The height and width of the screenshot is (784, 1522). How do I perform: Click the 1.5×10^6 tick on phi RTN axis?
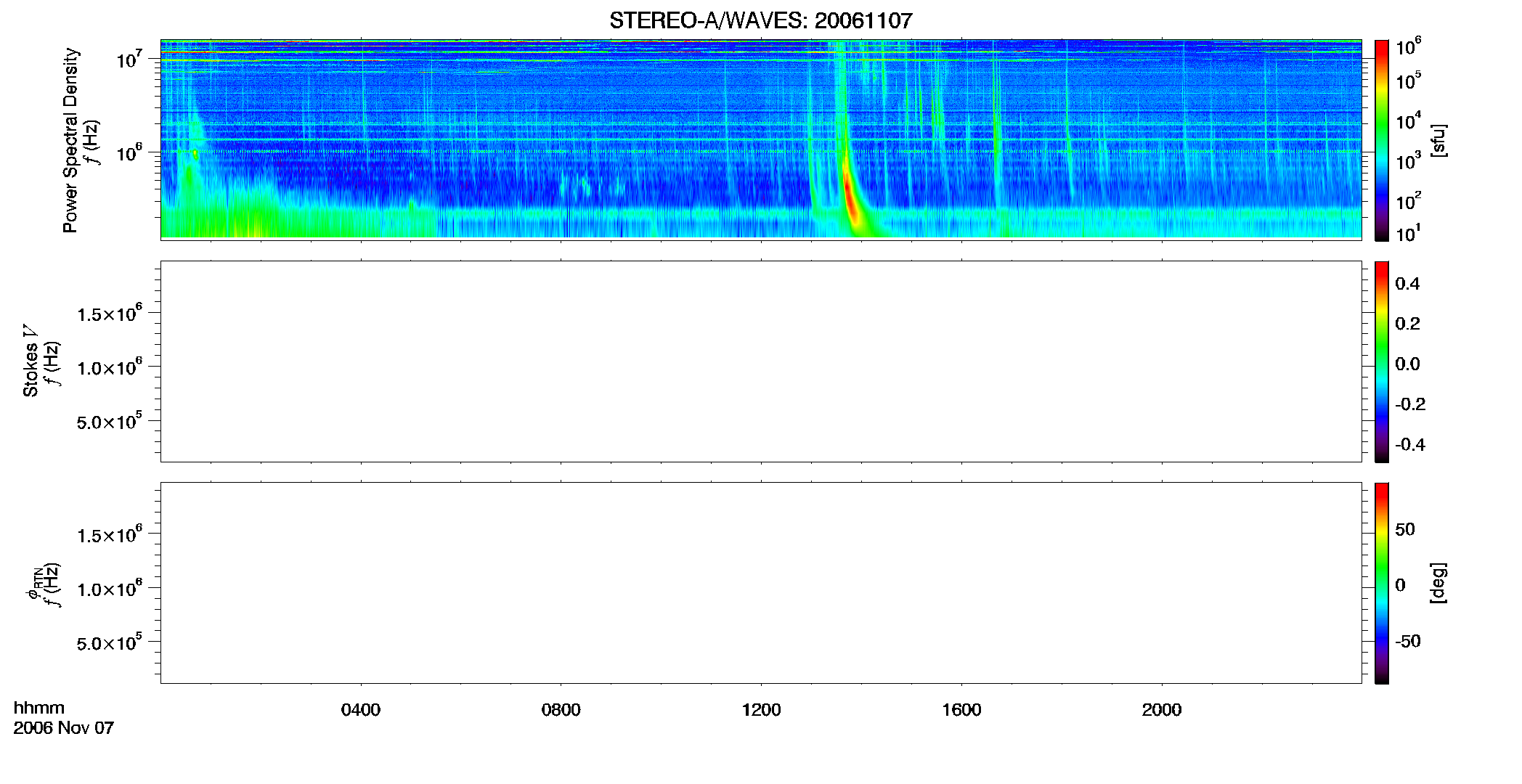click(110, 535)
